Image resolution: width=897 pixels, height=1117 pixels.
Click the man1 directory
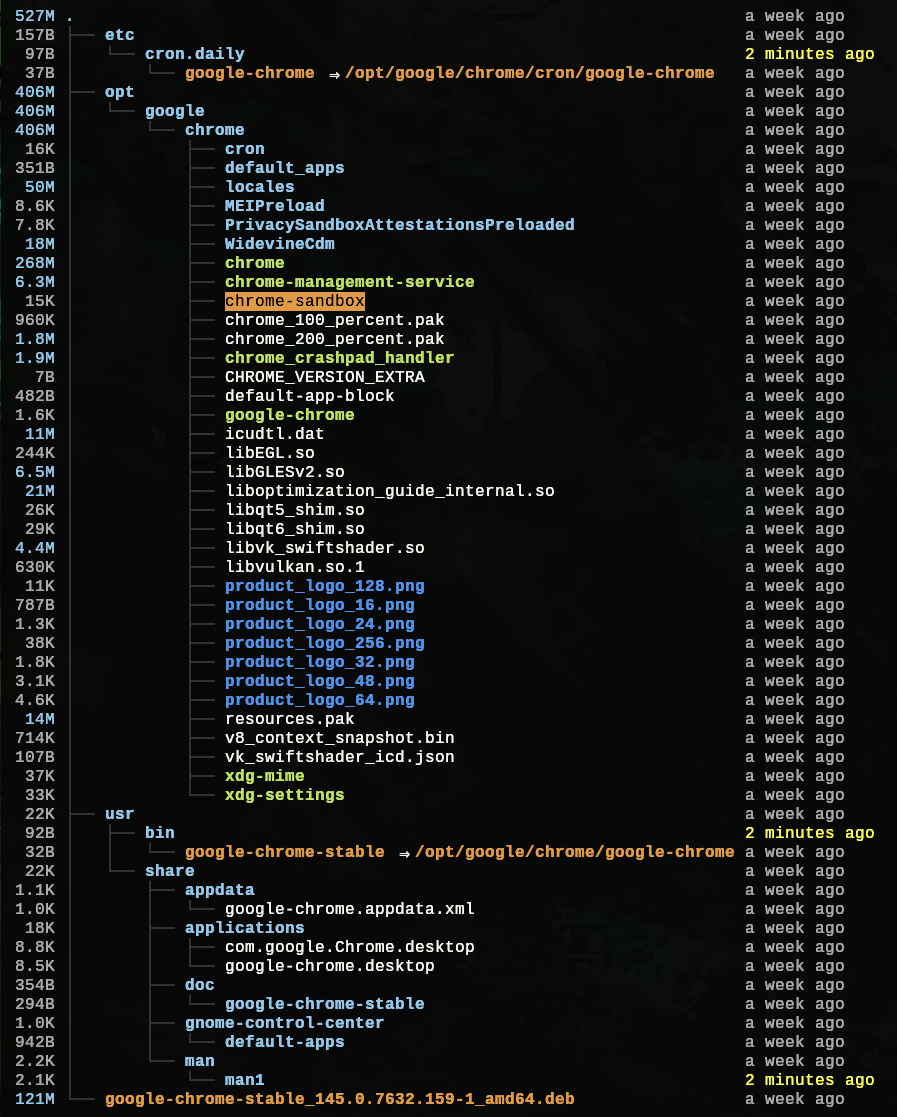[x=244, y=1080]
